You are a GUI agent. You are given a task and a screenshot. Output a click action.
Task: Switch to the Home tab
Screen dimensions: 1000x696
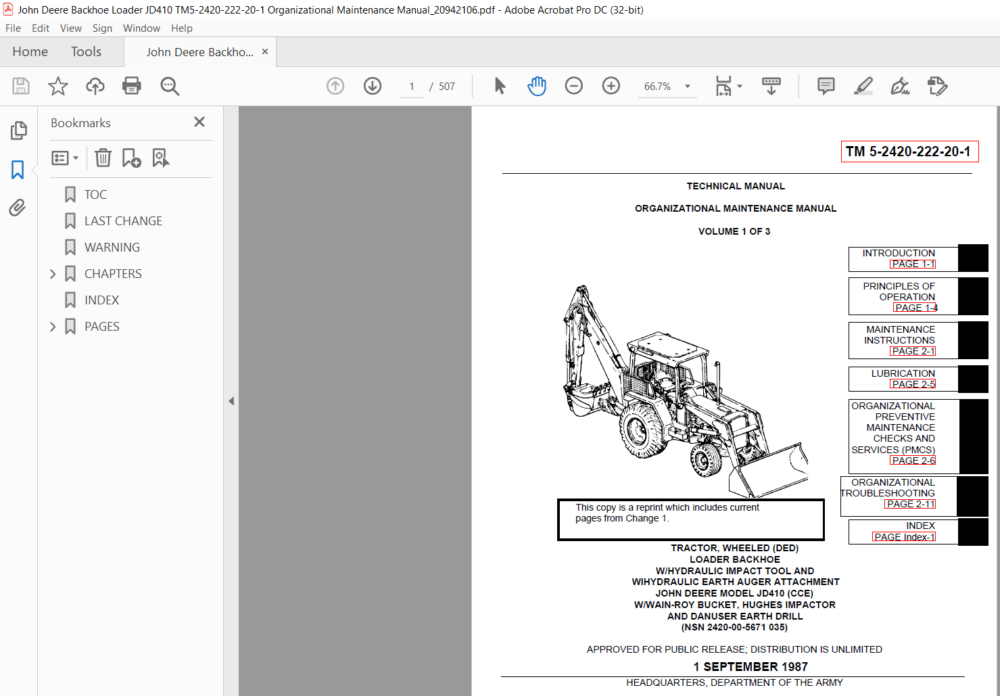[x=30, y=52]
